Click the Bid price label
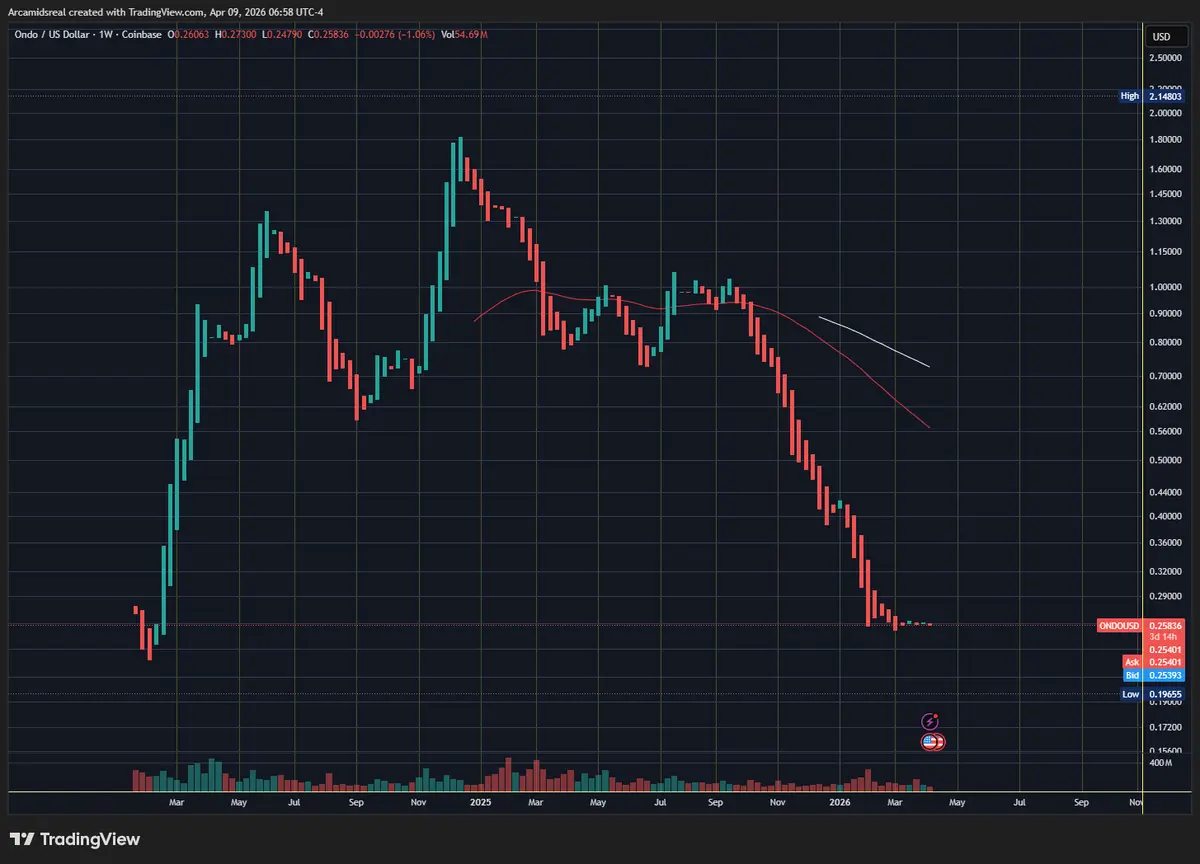The image size is (1200, 864). pyautogui.click(x=1132, y=675)
